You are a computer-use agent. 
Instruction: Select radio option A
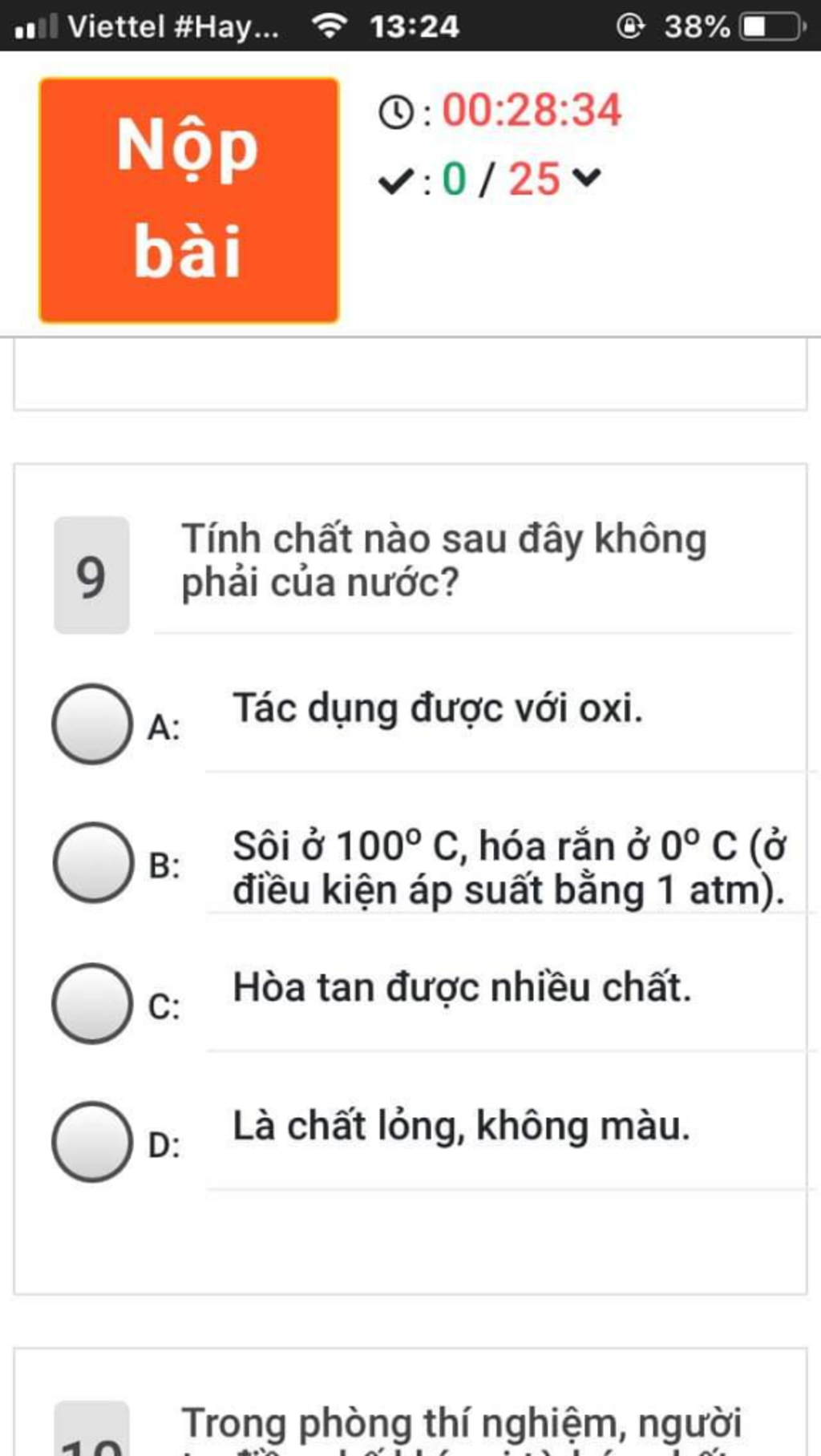[92, 724]
